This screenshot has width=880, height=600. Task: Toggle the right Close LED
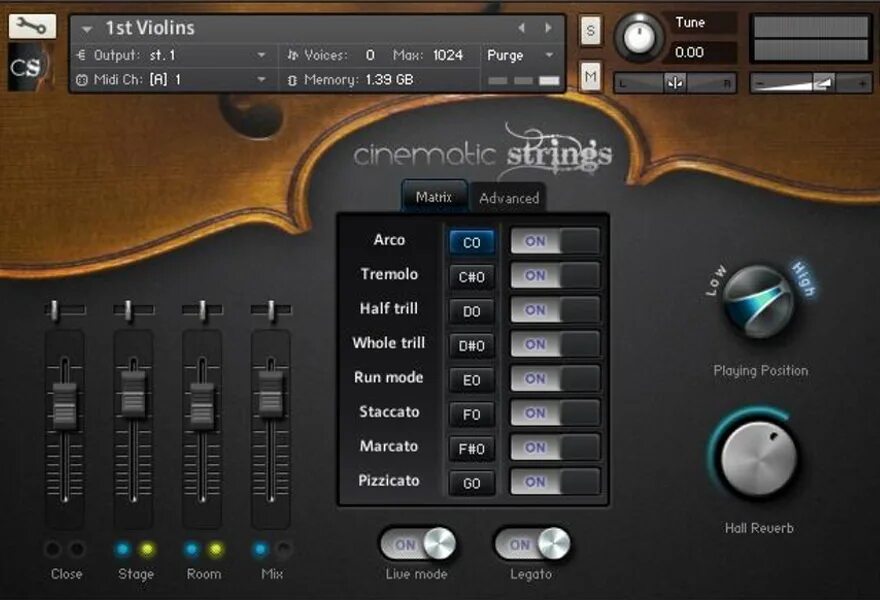click(x=77, y=549)
